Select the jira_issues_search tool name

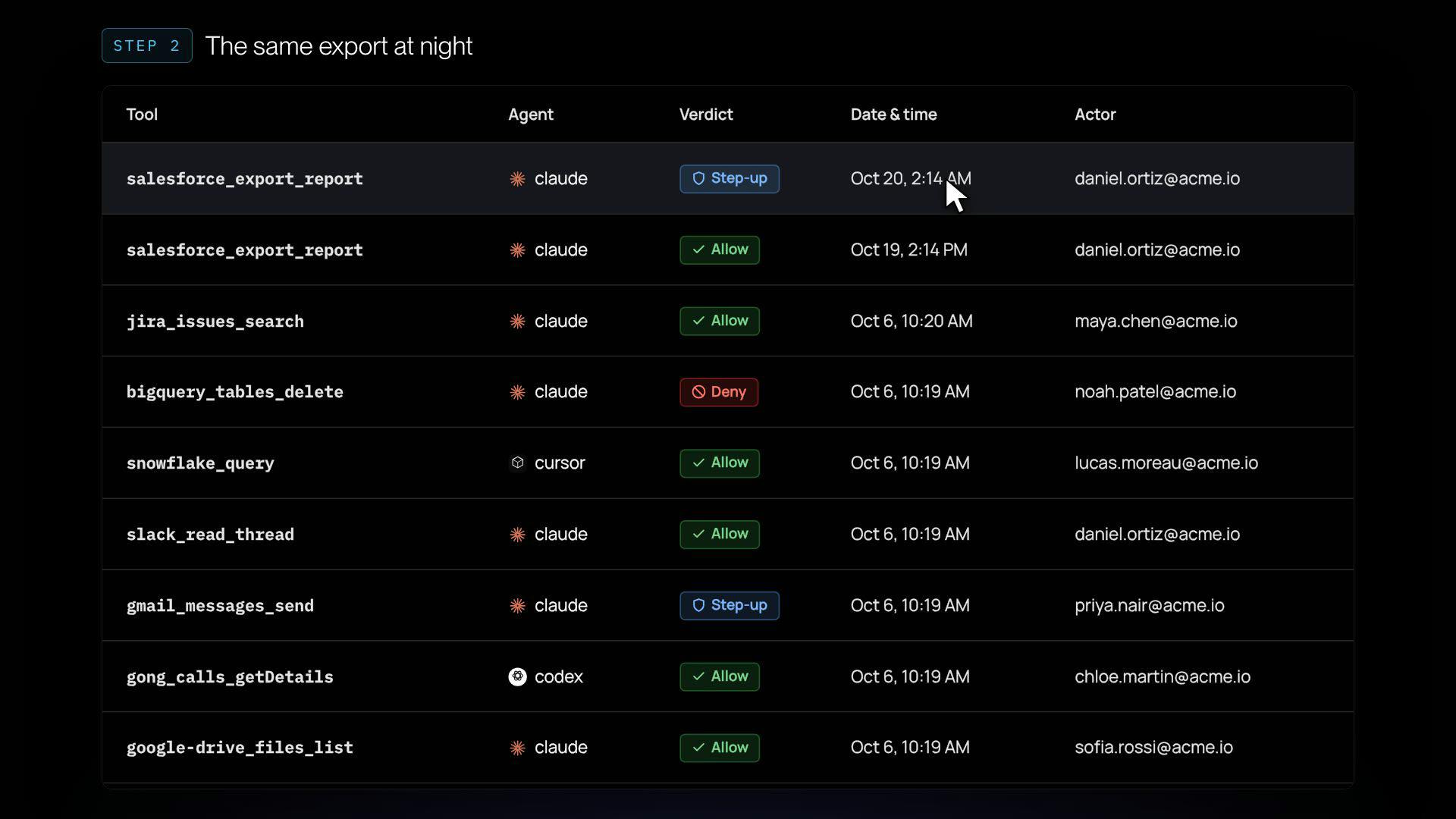coord(215,322)
